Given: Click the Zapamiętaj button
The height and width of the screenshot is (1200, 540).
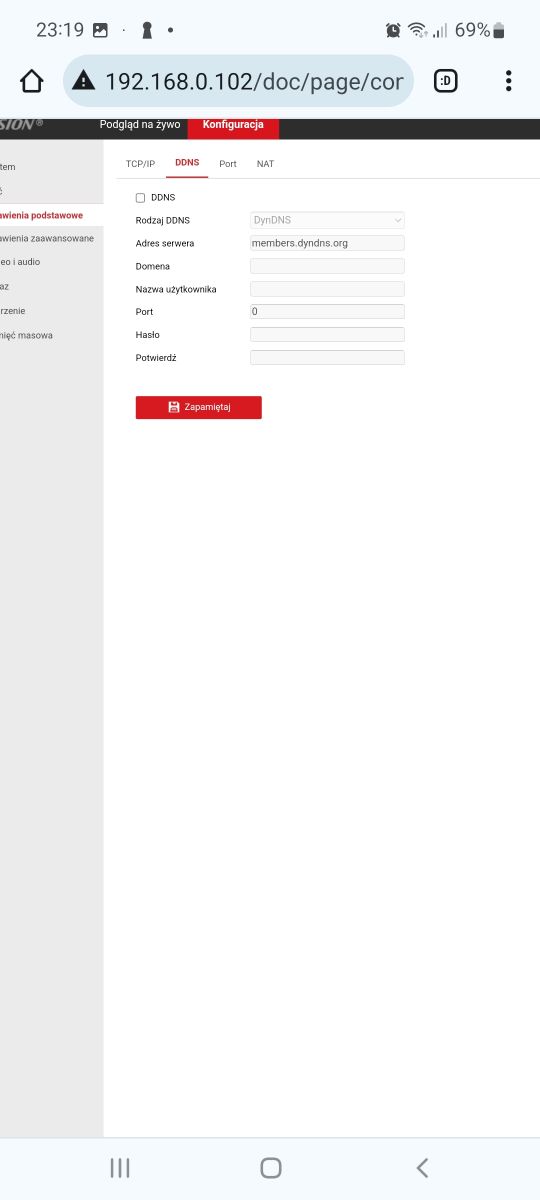Looking at the screenshot, I should 199,407.
